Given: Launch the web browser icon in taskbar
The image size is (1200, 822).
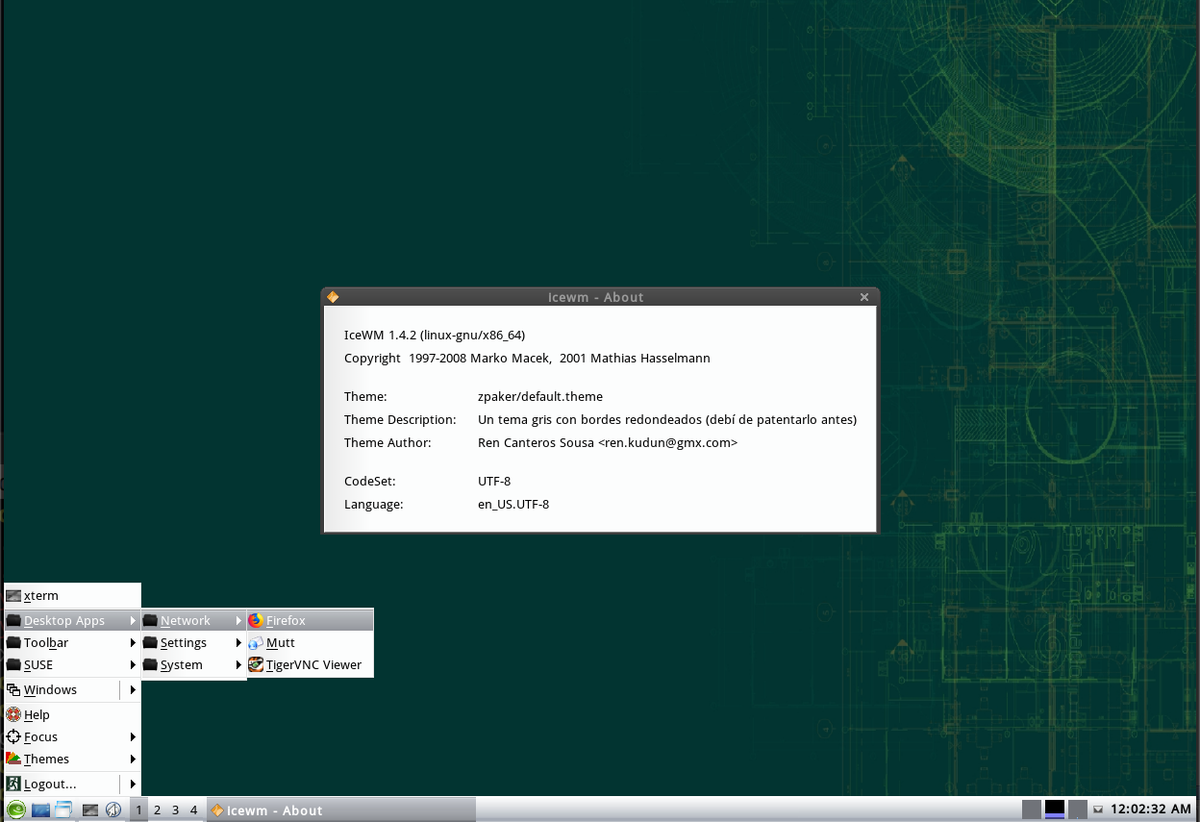Looking at the screenshot, I should (113, 810).
